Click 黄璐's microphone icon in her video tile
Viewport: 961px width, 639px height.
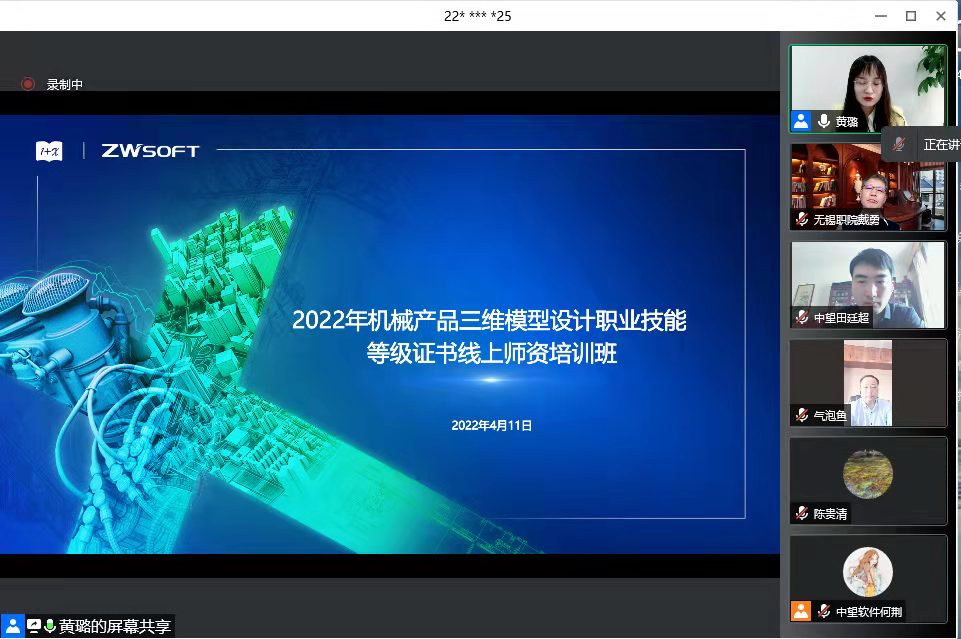click(x=824, y=121)
